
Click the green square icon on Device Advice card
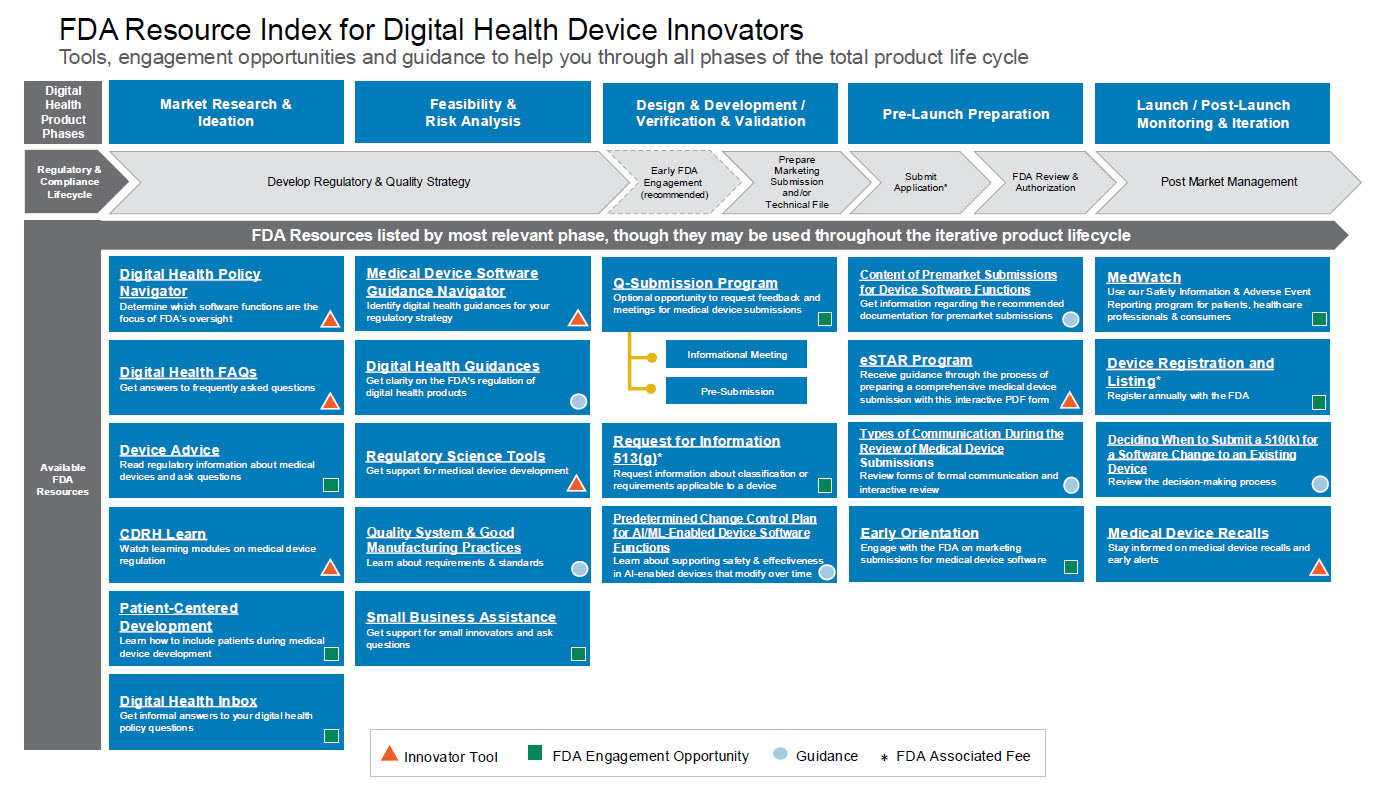pyautogui.click(x=331, y=486)
